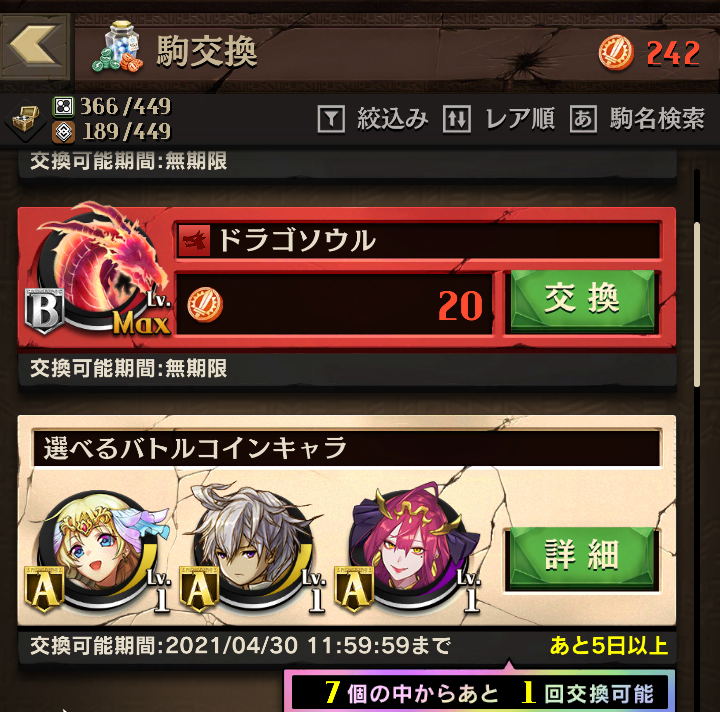This screenshot has height=712, width=720.
Task: Tap the coin cost icon showing 20
Action: (205, 304)
